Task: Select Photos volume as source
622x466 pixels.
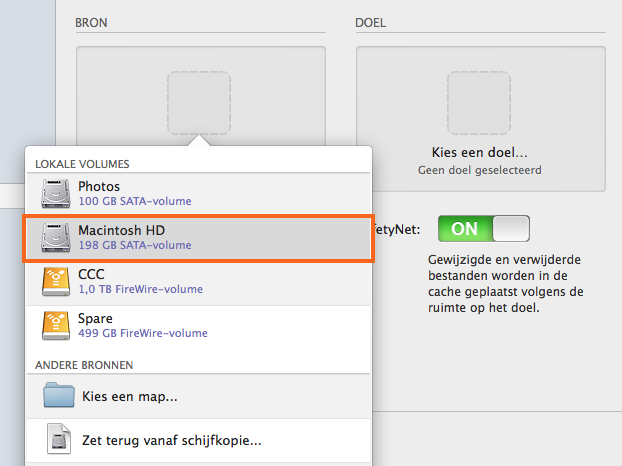Action: pyautogui.click(x=198, y=194)
